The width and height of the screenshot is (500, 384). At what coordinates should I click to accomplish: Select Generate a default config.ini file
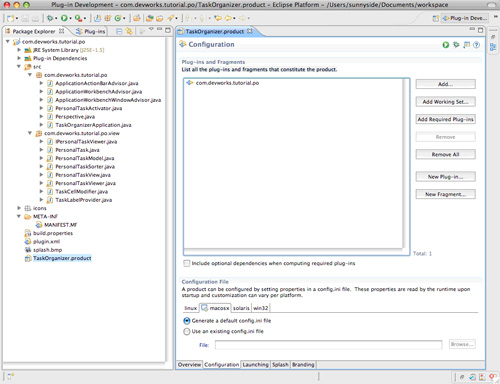tap(187, 321)
